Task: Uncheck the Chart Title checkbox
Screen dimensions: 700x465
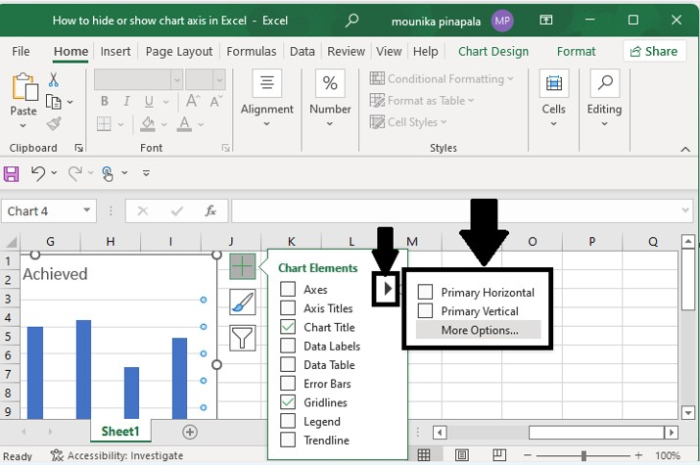Action: (288, 327)
